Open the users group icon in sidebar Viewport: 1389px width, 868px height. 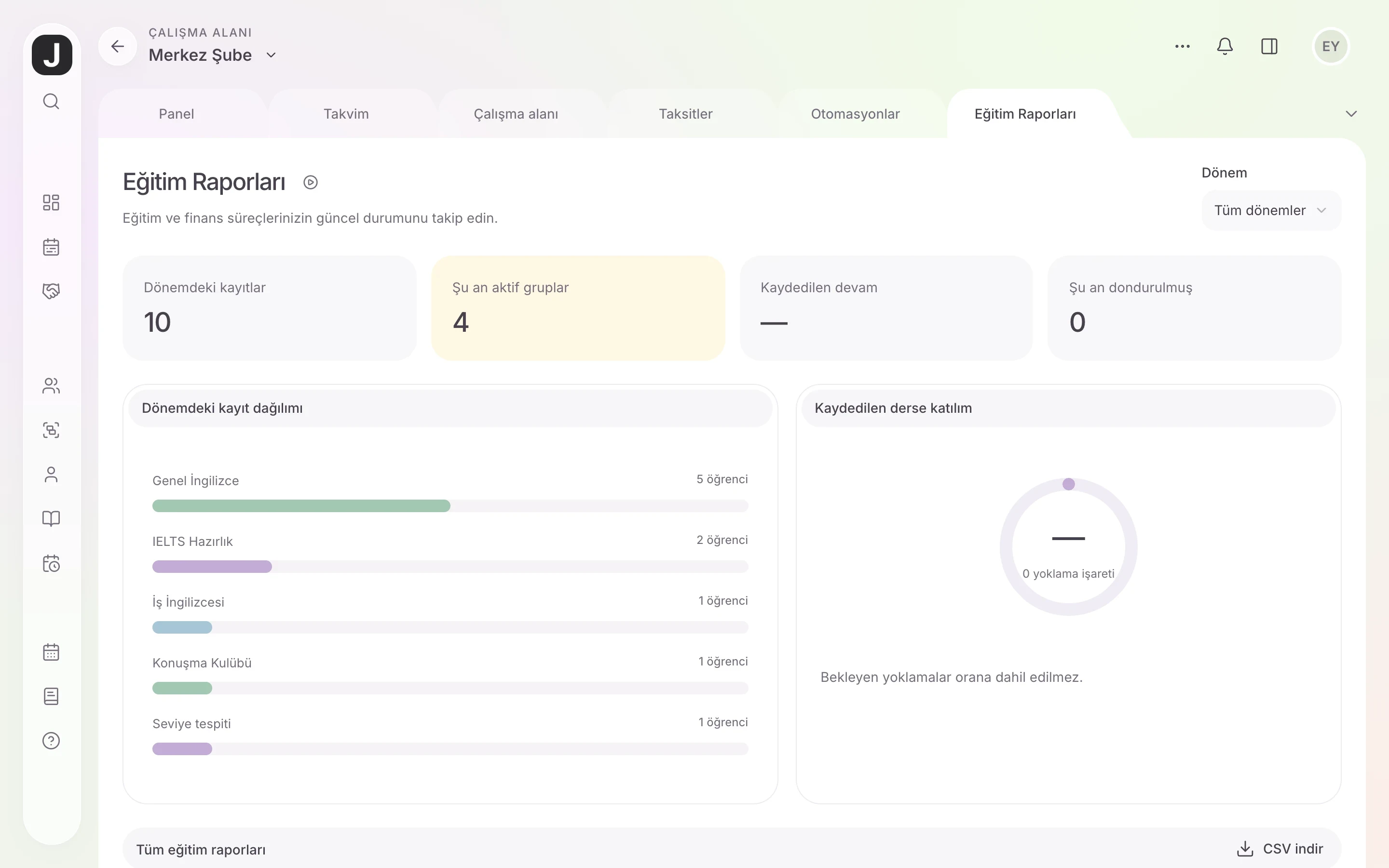[x=51, y=386]
